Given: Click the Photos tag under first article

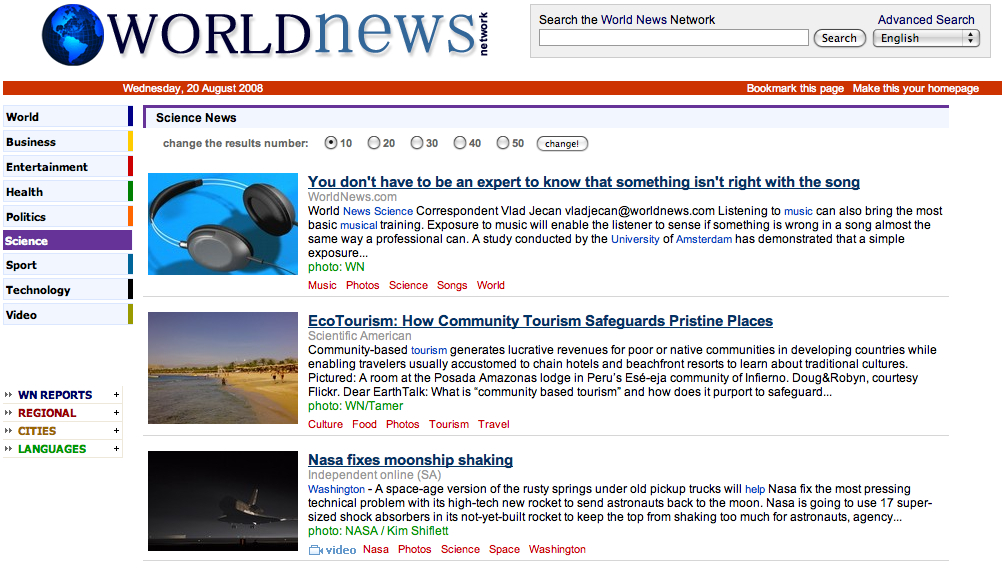Looking at the screenshot, I should click(363, 286).
